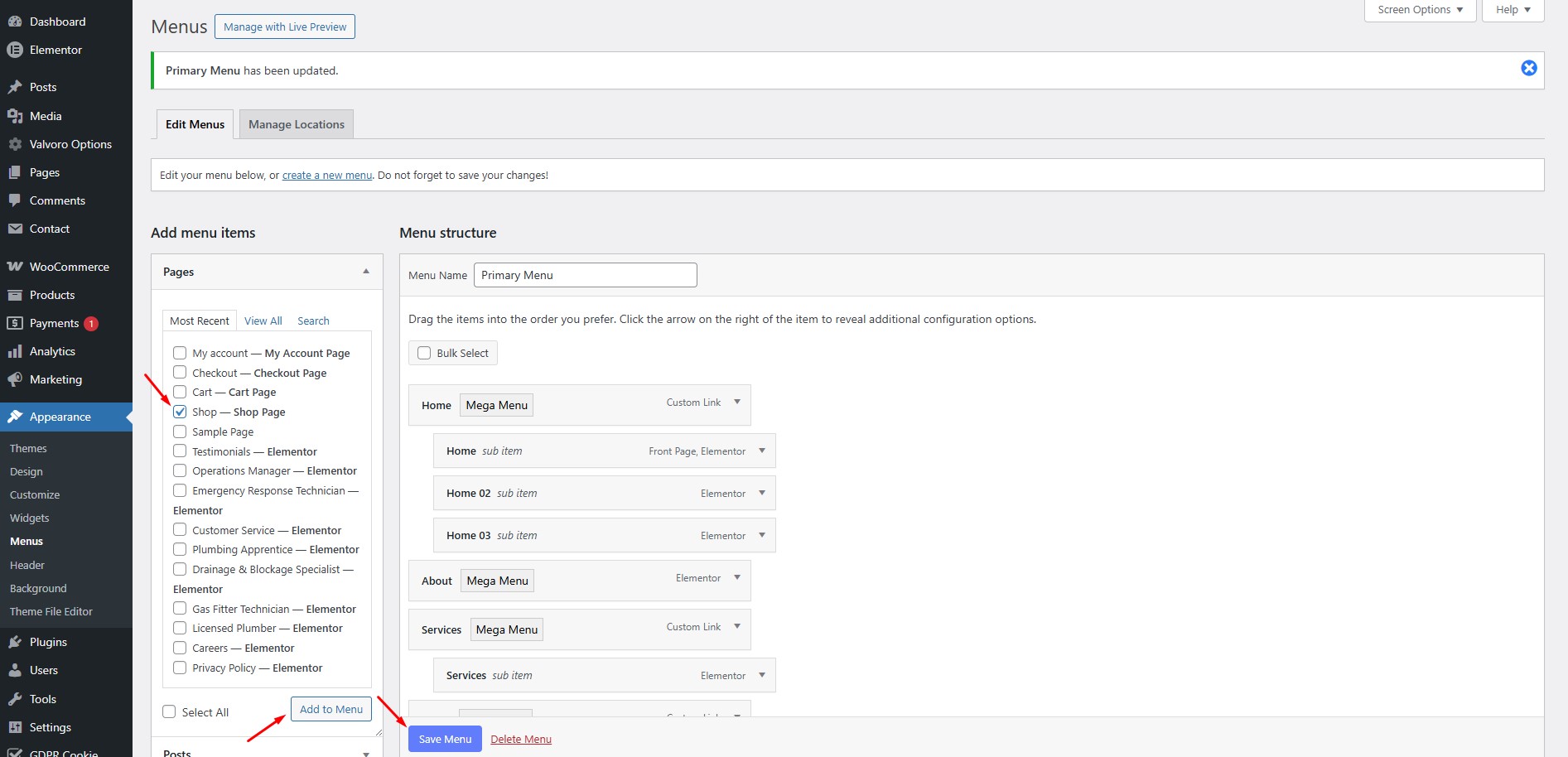1568x757 pixels.
Task: Click the Valvoro Options gear icon
Action: tap(15, 144)
